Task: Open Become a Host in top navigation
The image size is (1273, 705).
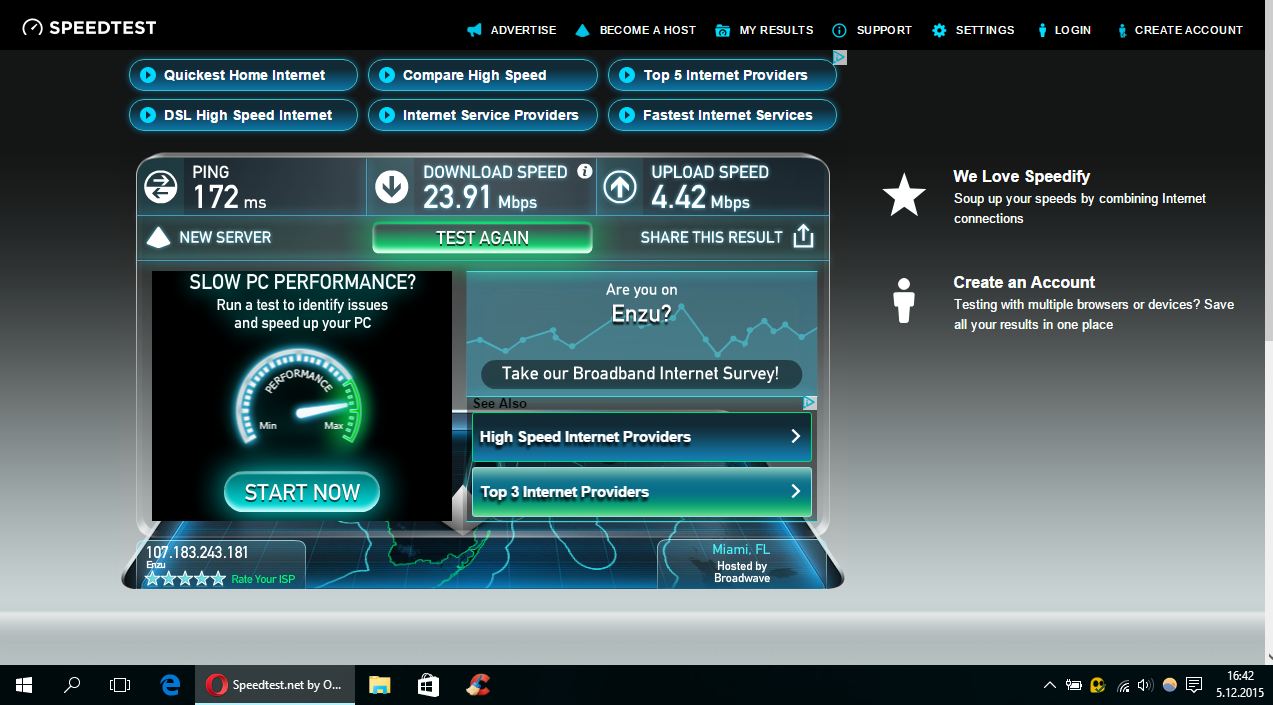Action: 635,30
